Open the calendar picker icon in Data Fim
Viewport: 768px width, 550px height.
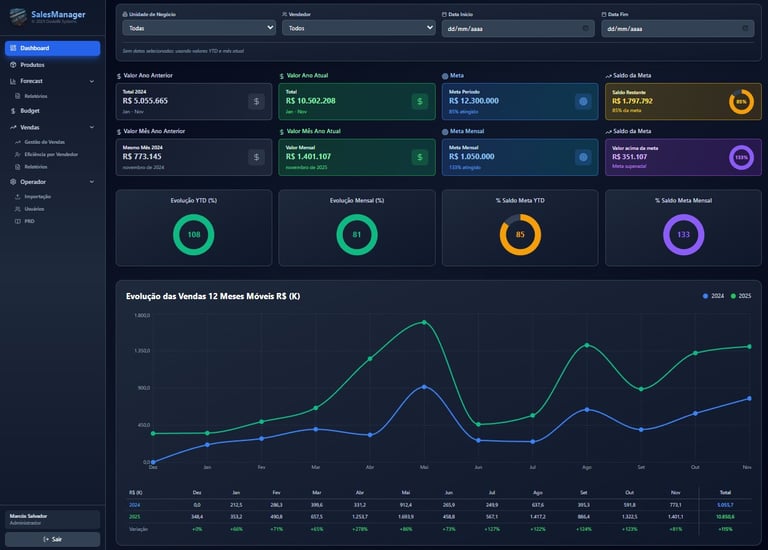click(x=745, y=28)
